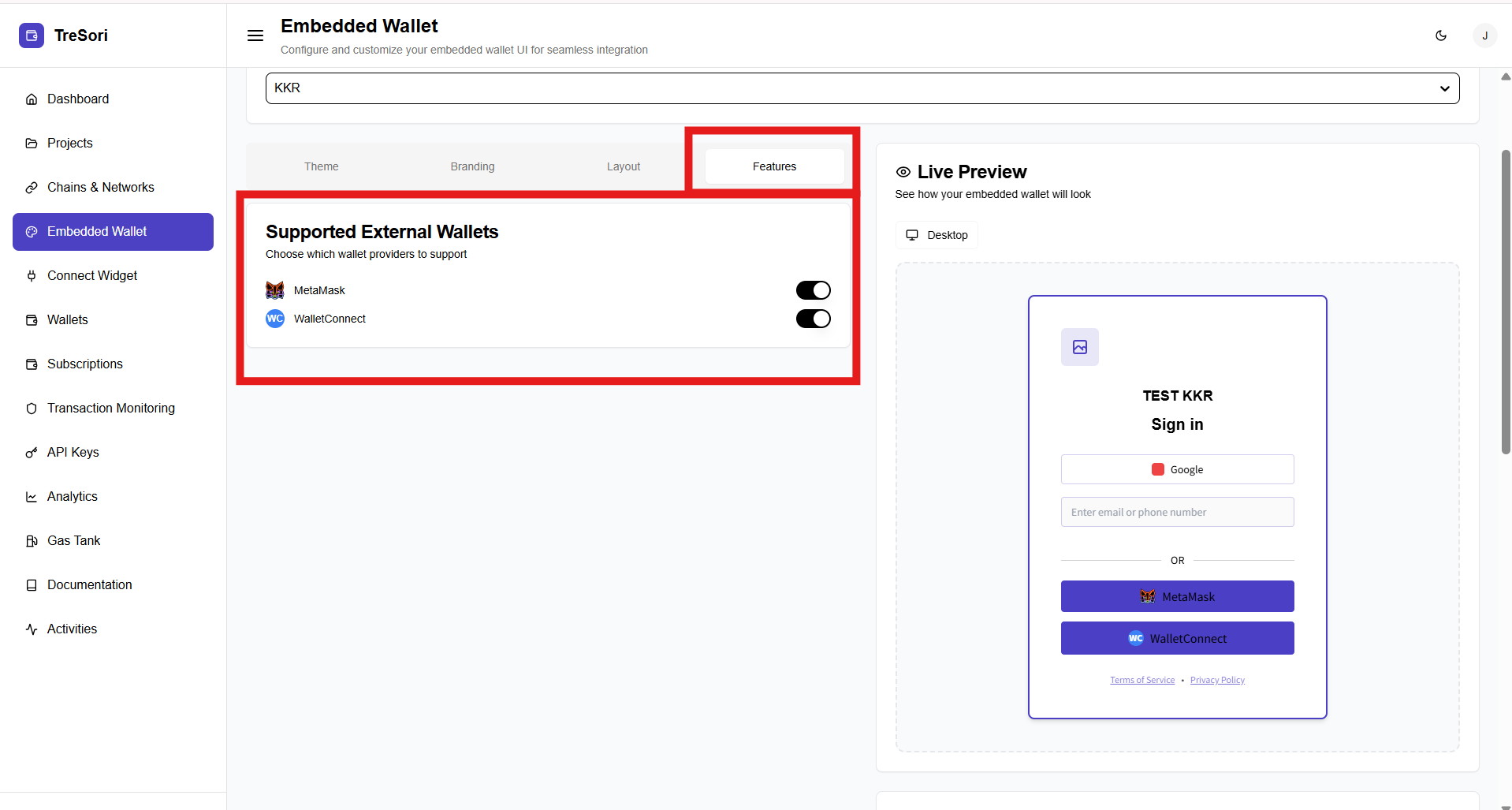Click the purple MetaMask preview button
Viewport: 1512px width, 810px height.
pyautogui.click(x=1177, y=596)
